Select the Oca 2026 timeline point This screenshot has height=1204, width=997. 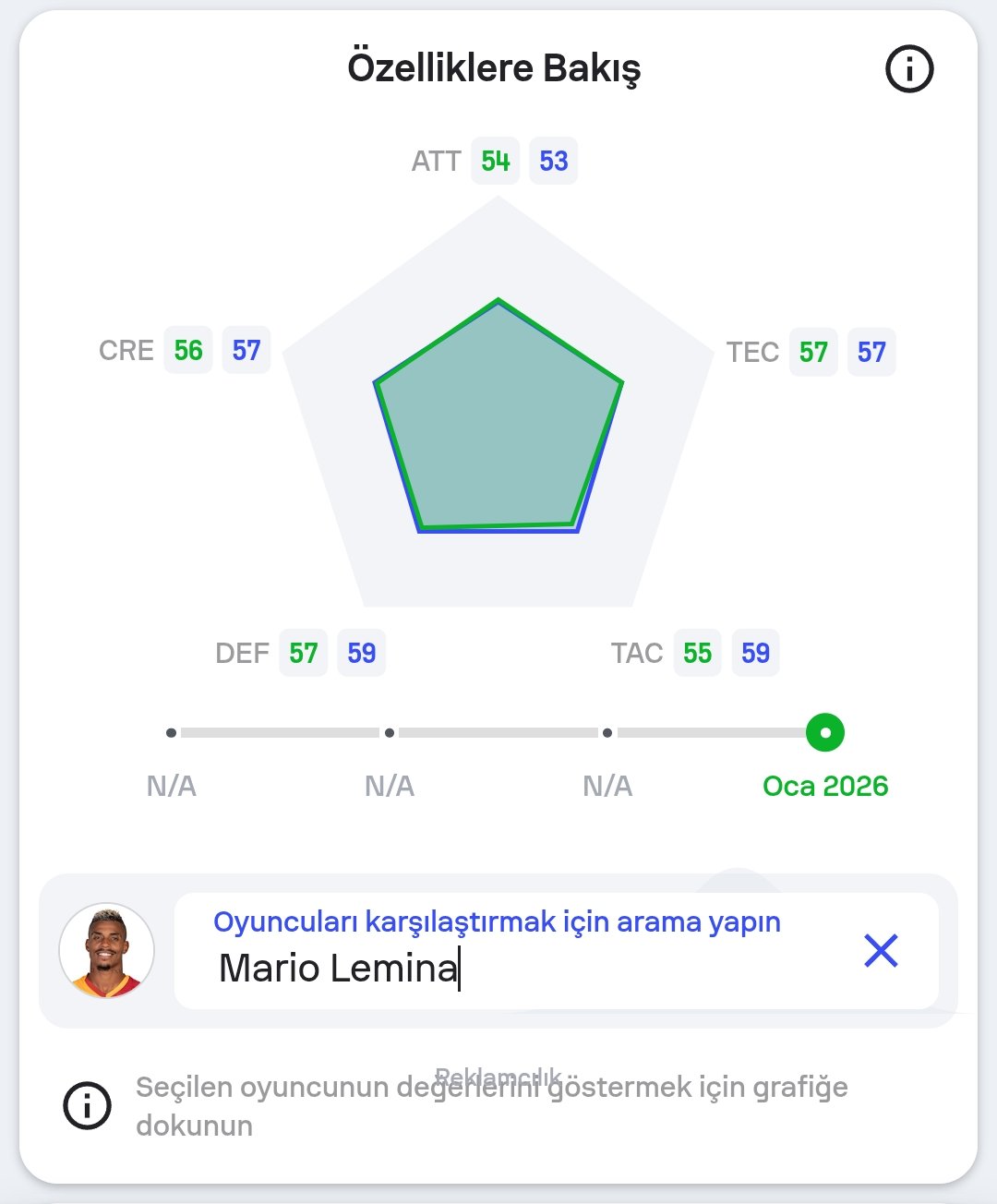[824, 733]
